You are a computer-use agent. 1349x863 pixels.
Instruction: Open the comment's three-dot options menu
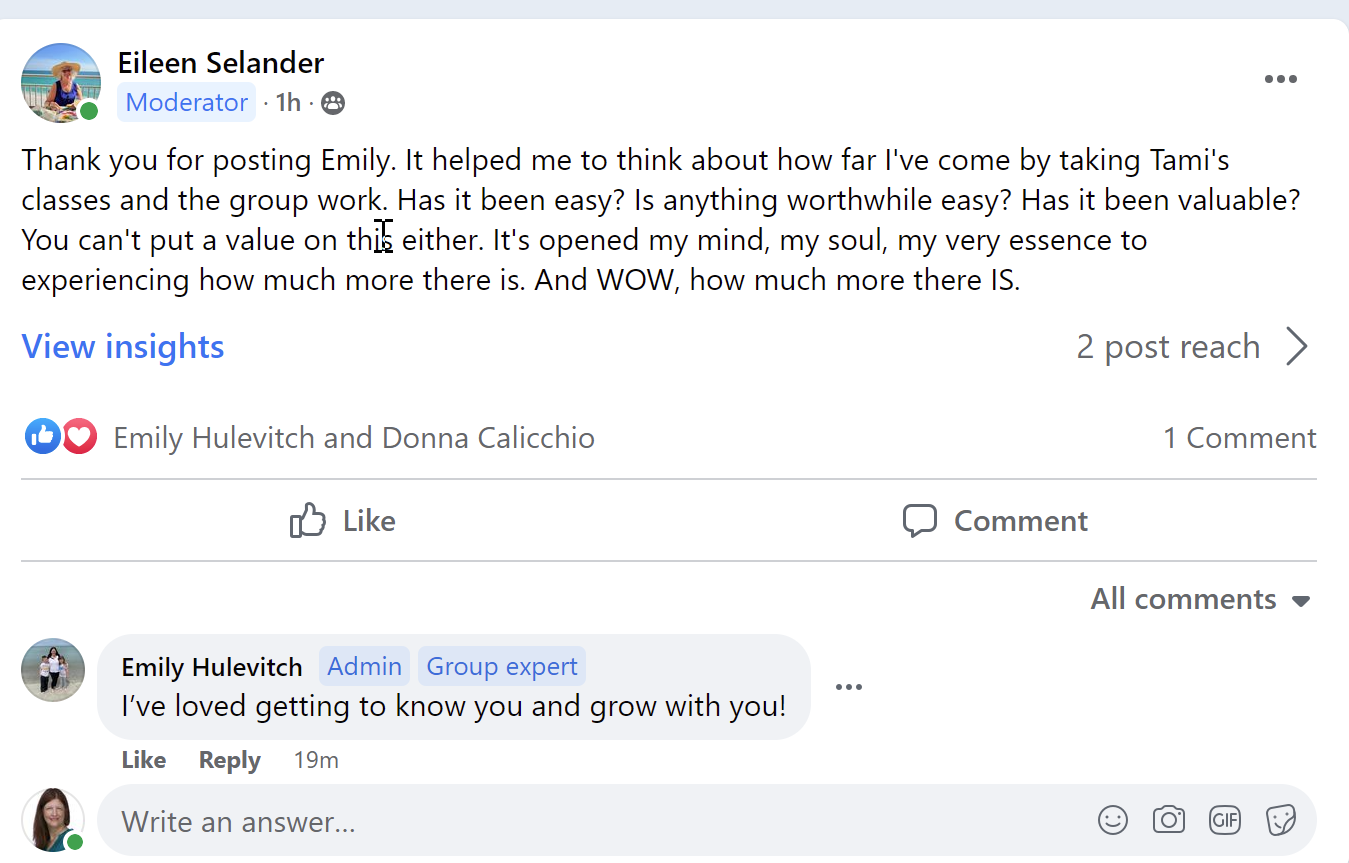[848, 687]
